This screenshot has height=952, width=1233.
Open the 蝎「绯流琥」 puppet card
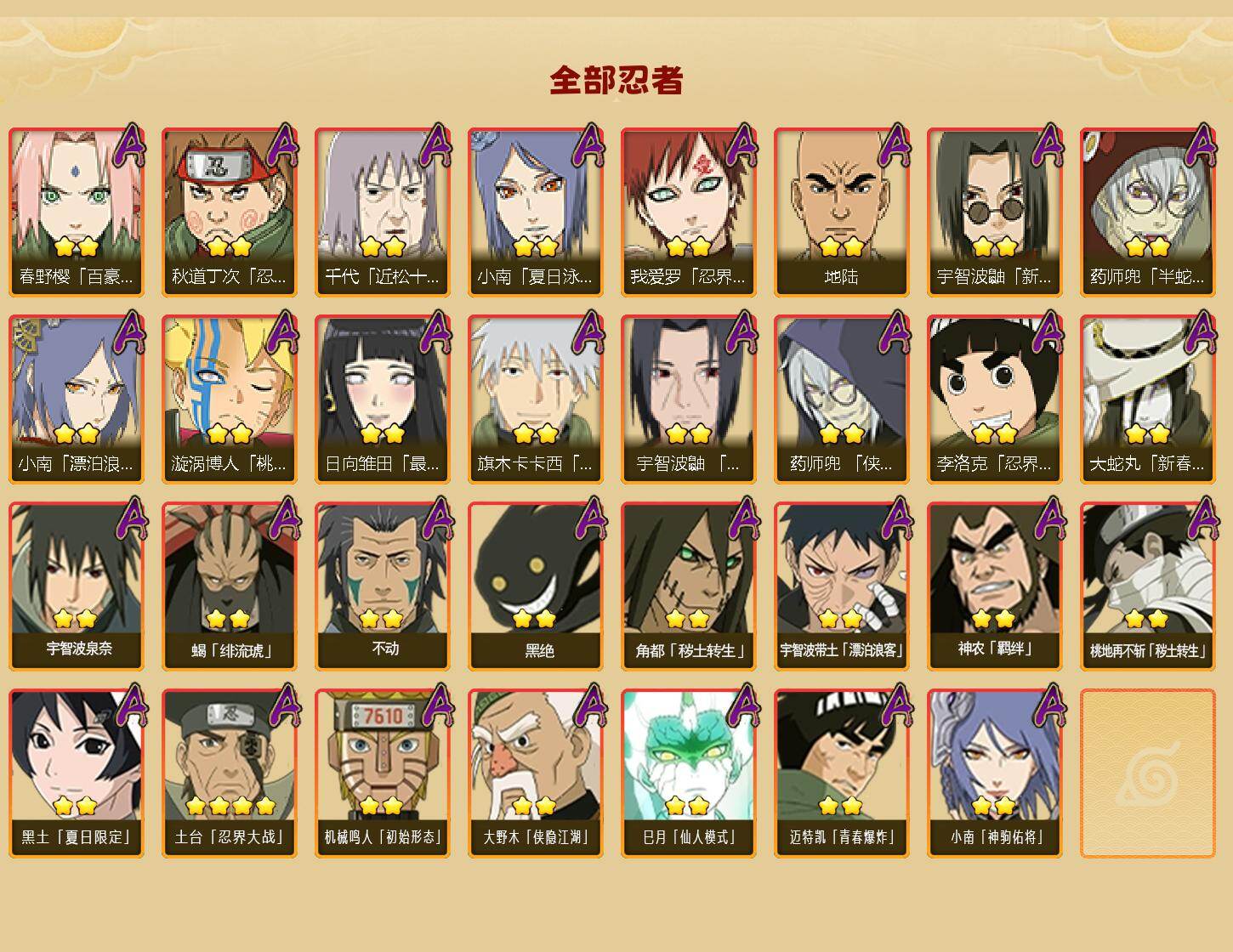230,586
